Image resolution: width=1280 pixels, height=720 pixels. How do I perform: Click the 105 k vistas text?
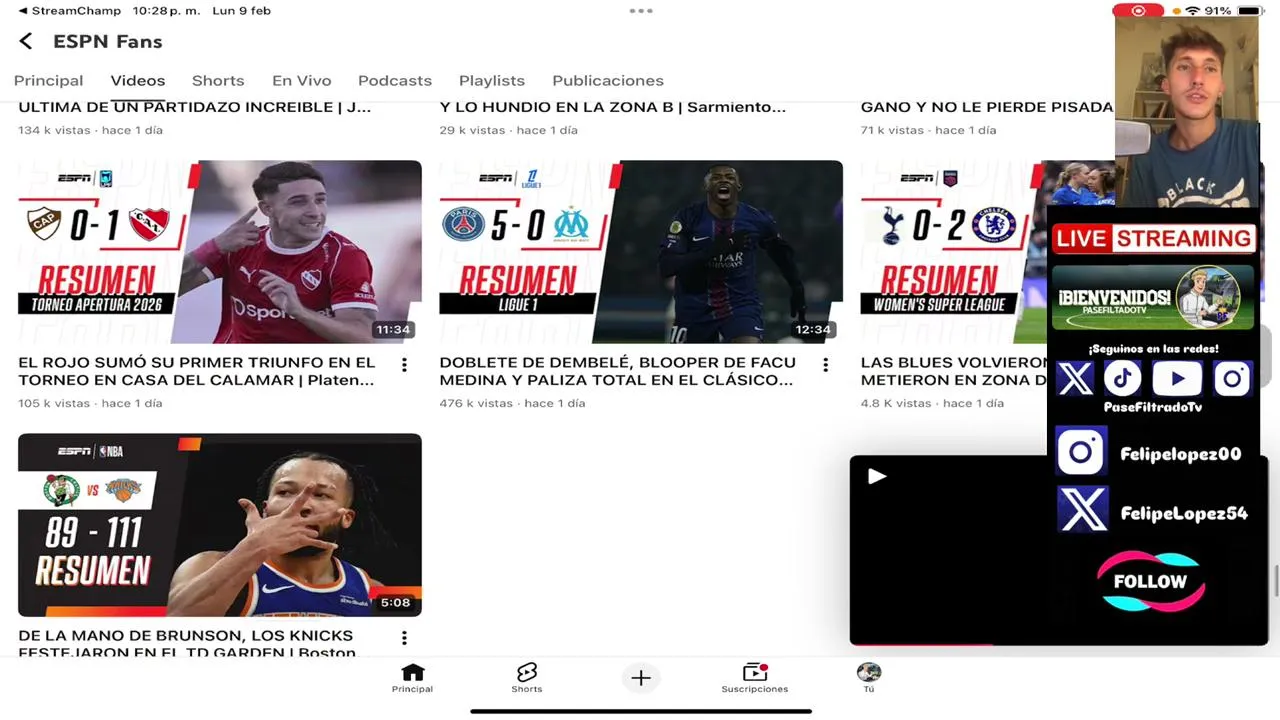point(54,403)
